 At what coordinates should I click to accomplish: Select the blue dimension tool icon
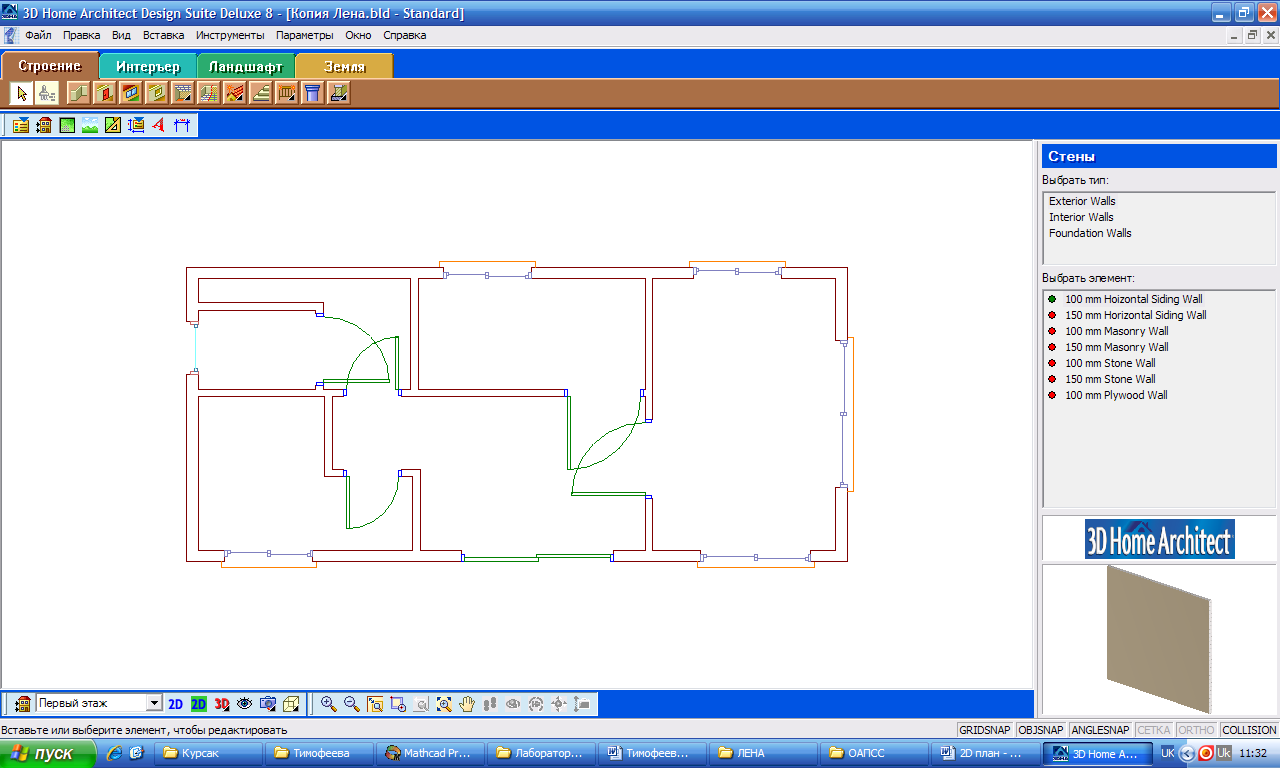click(181, 125)
